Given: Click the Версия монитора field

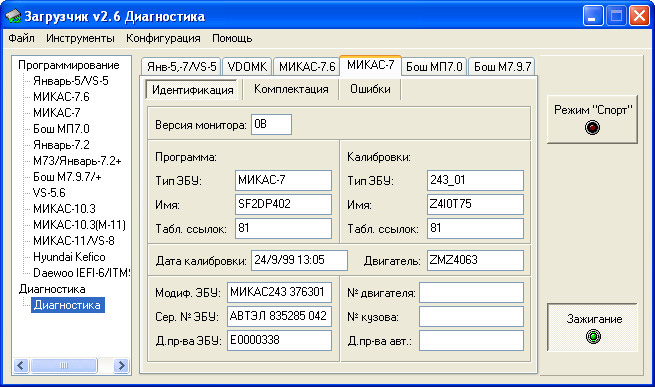Looking at the screenshot, I should point(272,125).
